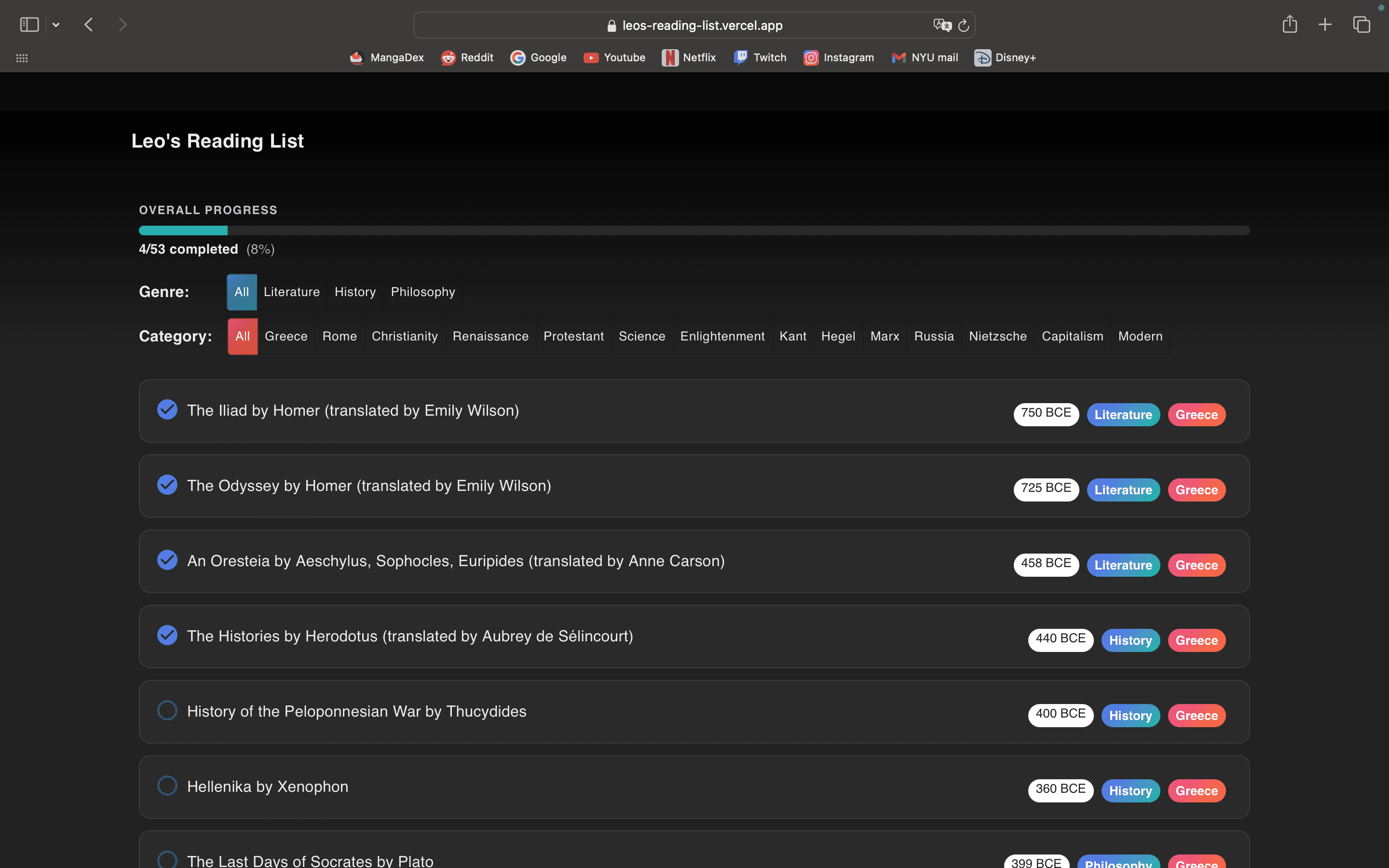Screen dimensions: 1389x868
Task: Click the address bar URL field
Action: click(701, 25)
